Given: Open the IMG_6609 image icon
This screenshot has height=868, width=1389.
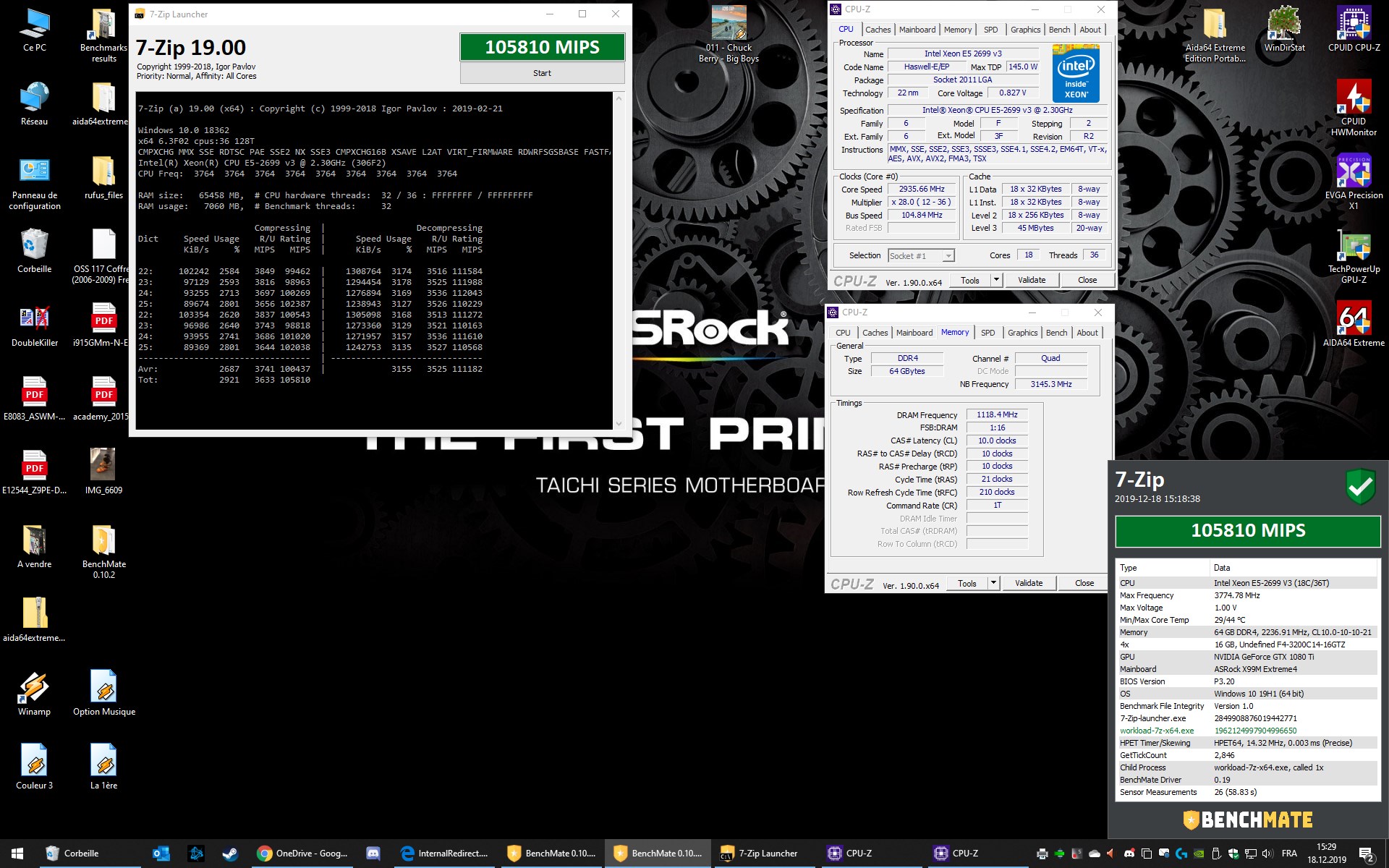Looking at the screenshot, I should (103, 472).
